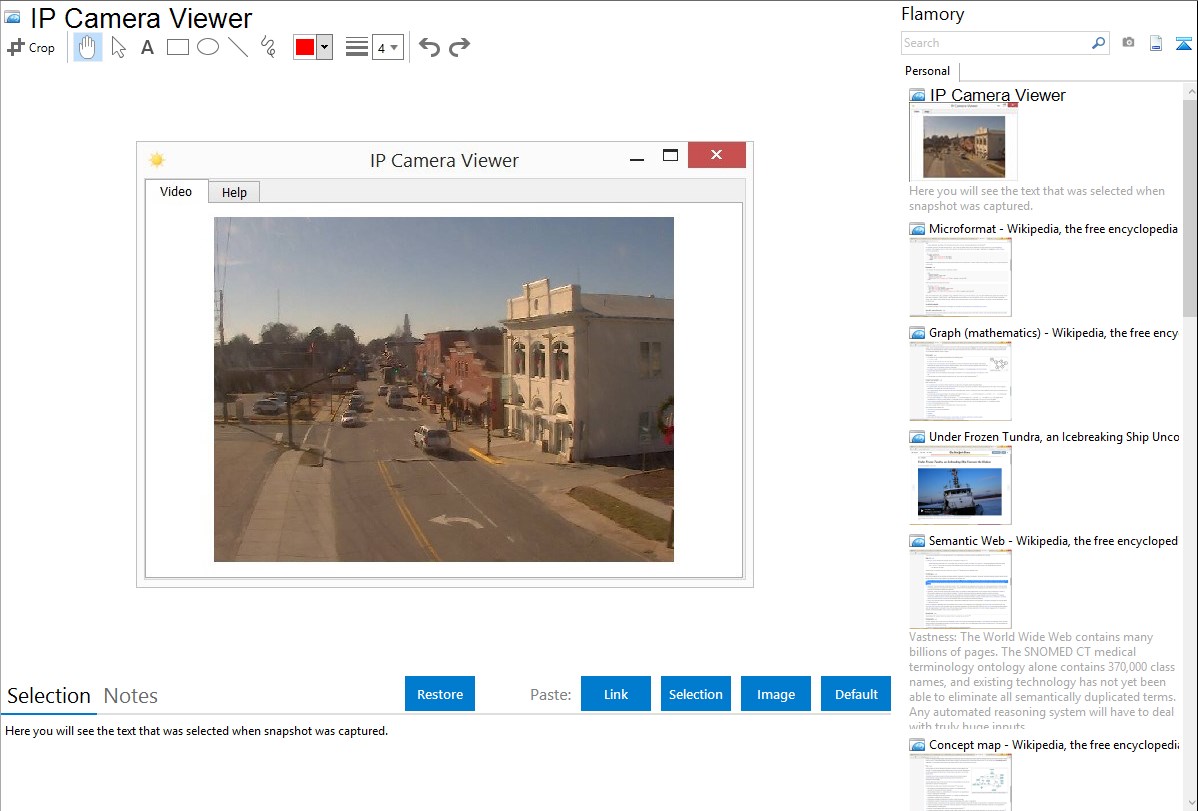1198x811 pixels.
Task: Click the magnifier search icon in Flamory
Action: coord(1099,43)
